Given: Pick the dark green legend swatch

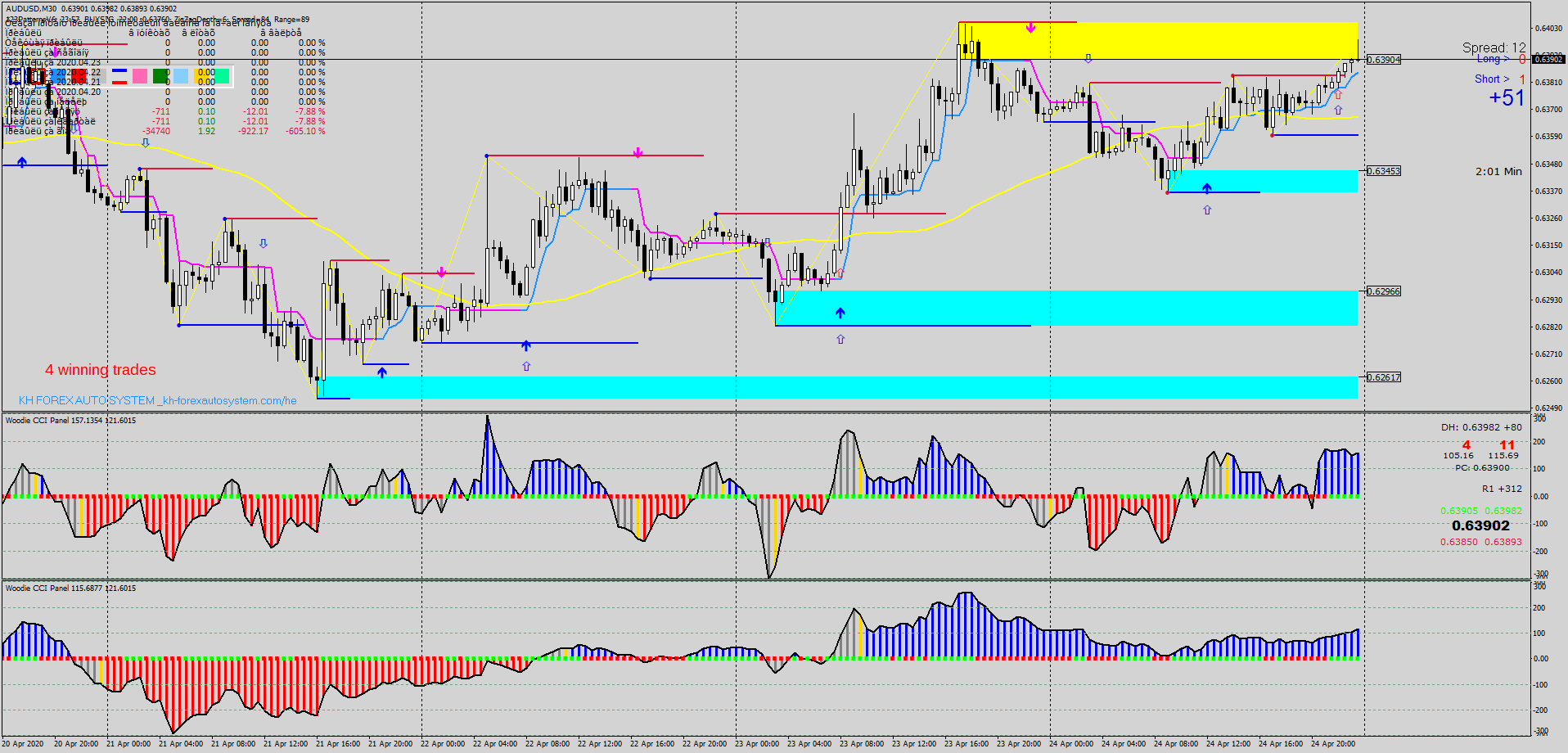Looking at the screenshot, I should point(160,76).
